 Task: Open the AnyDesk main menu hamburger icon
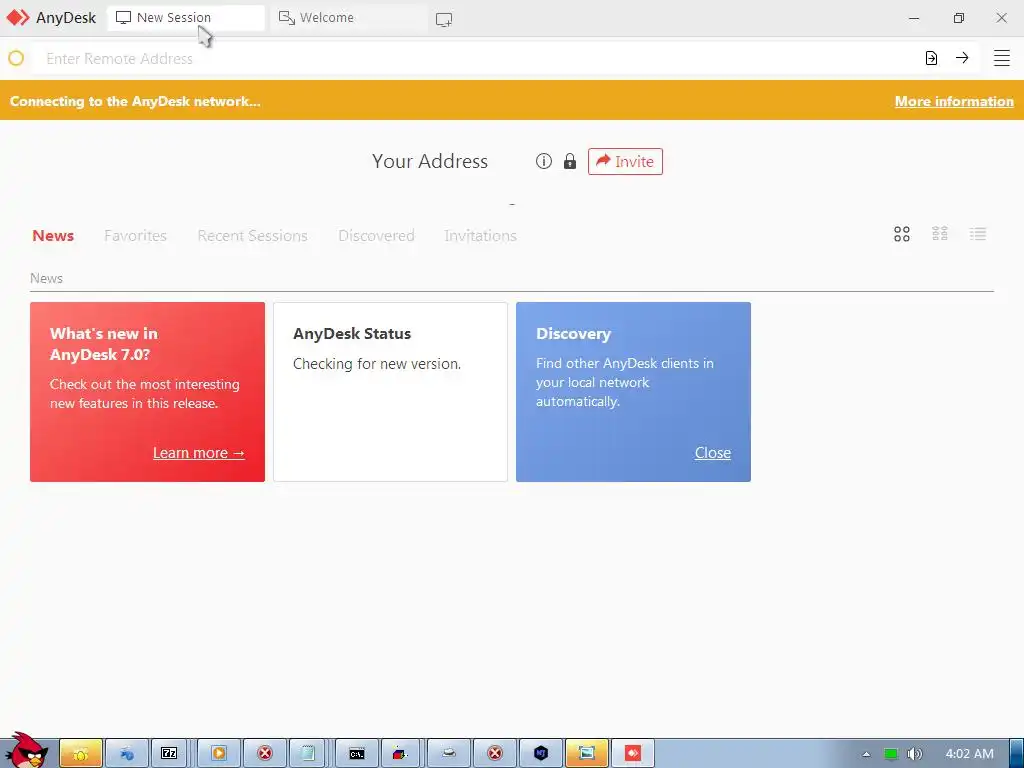click(x=1001, y=58)
